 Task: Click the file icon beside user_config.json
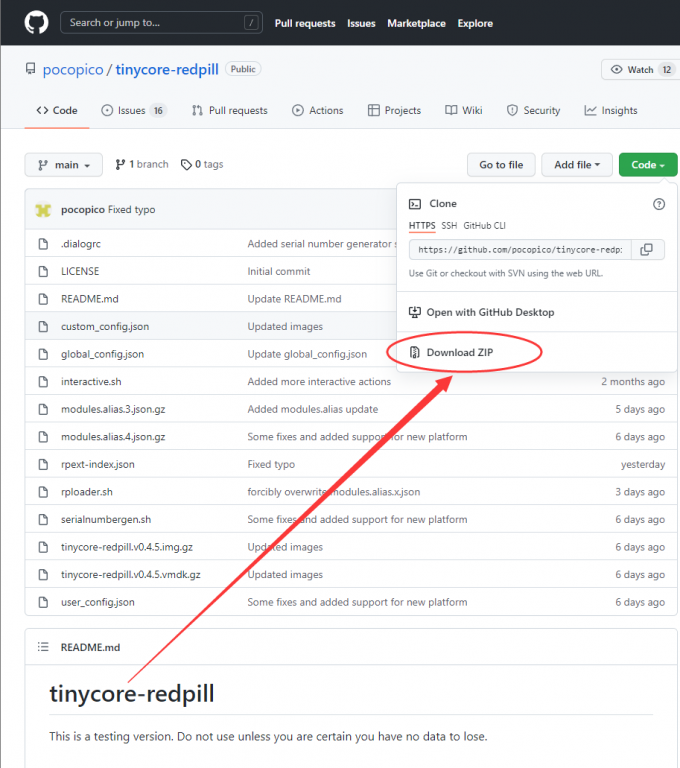point(43,602)
